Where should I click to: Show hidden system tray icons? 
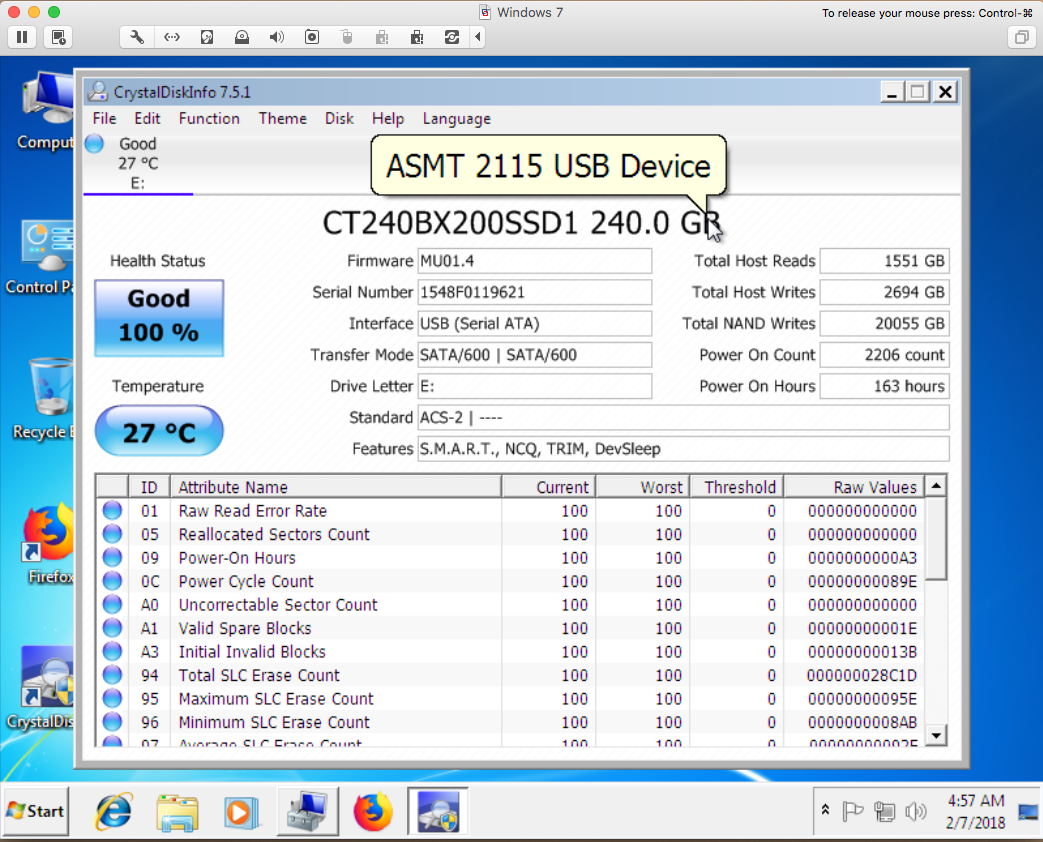pyautogui.click(x=825, y=810)
